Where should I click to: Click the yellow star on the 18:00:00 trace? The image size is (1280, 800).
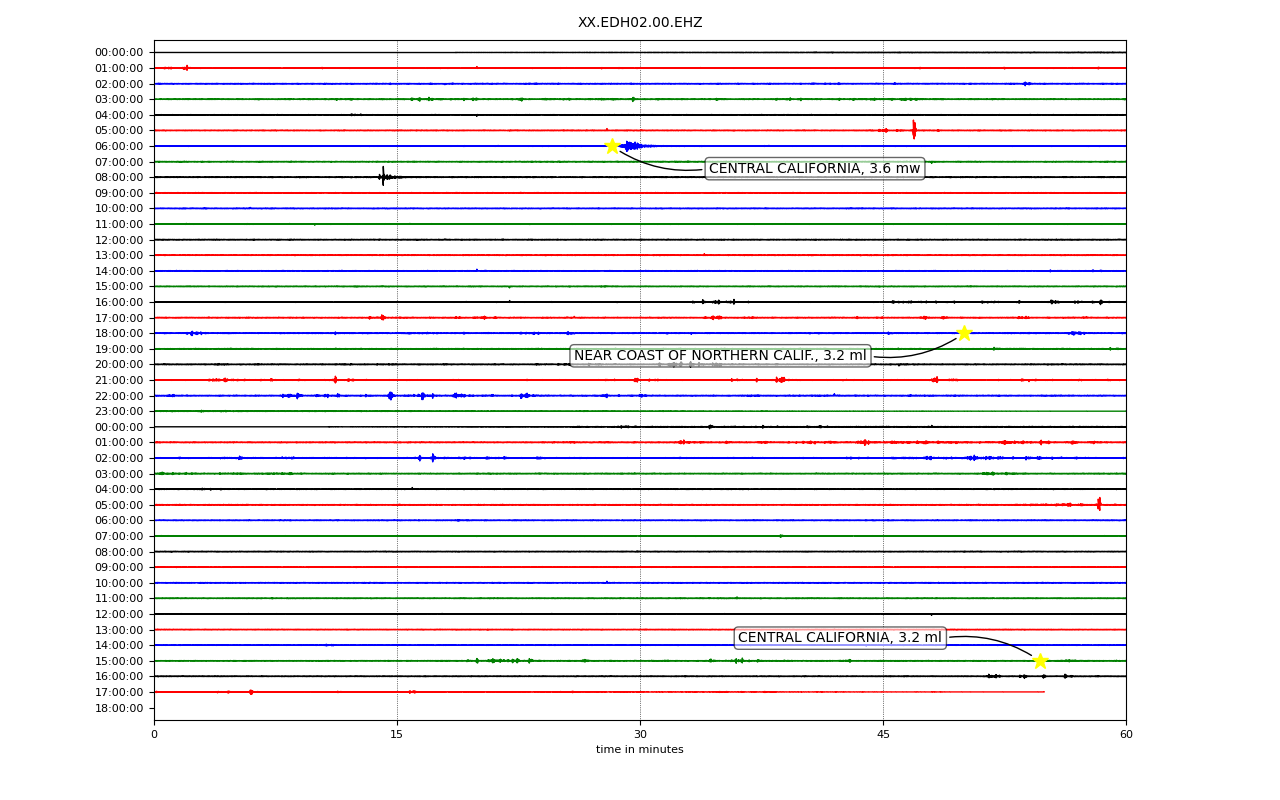click(x=964, y=333)
